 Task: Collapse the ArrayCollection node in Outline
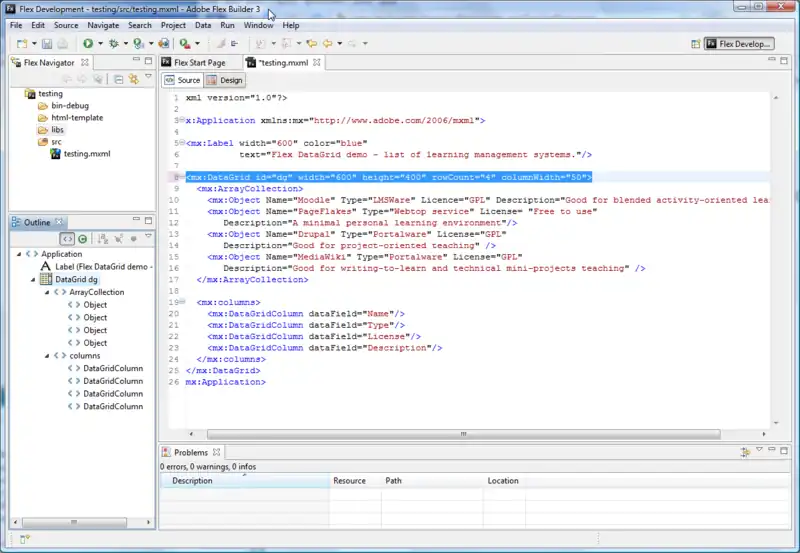[x=46, y=292]
